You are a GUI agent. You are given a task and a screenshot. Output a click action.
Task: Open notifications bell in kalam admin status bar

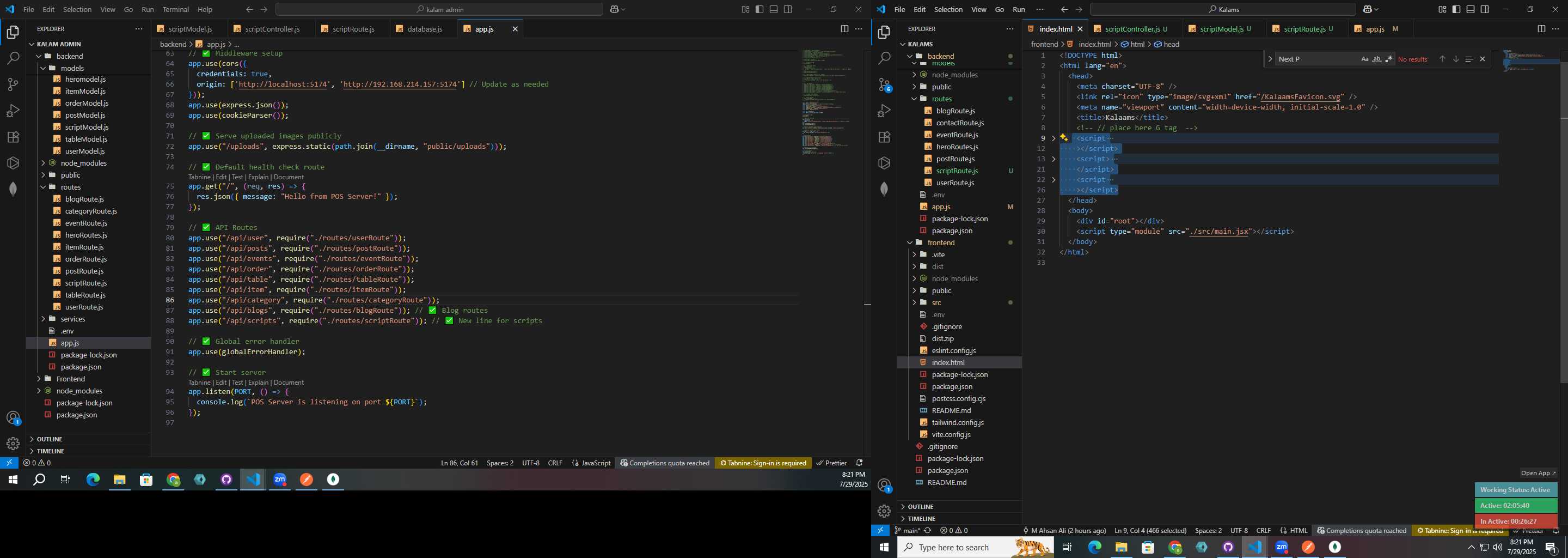tap(860, 463)
